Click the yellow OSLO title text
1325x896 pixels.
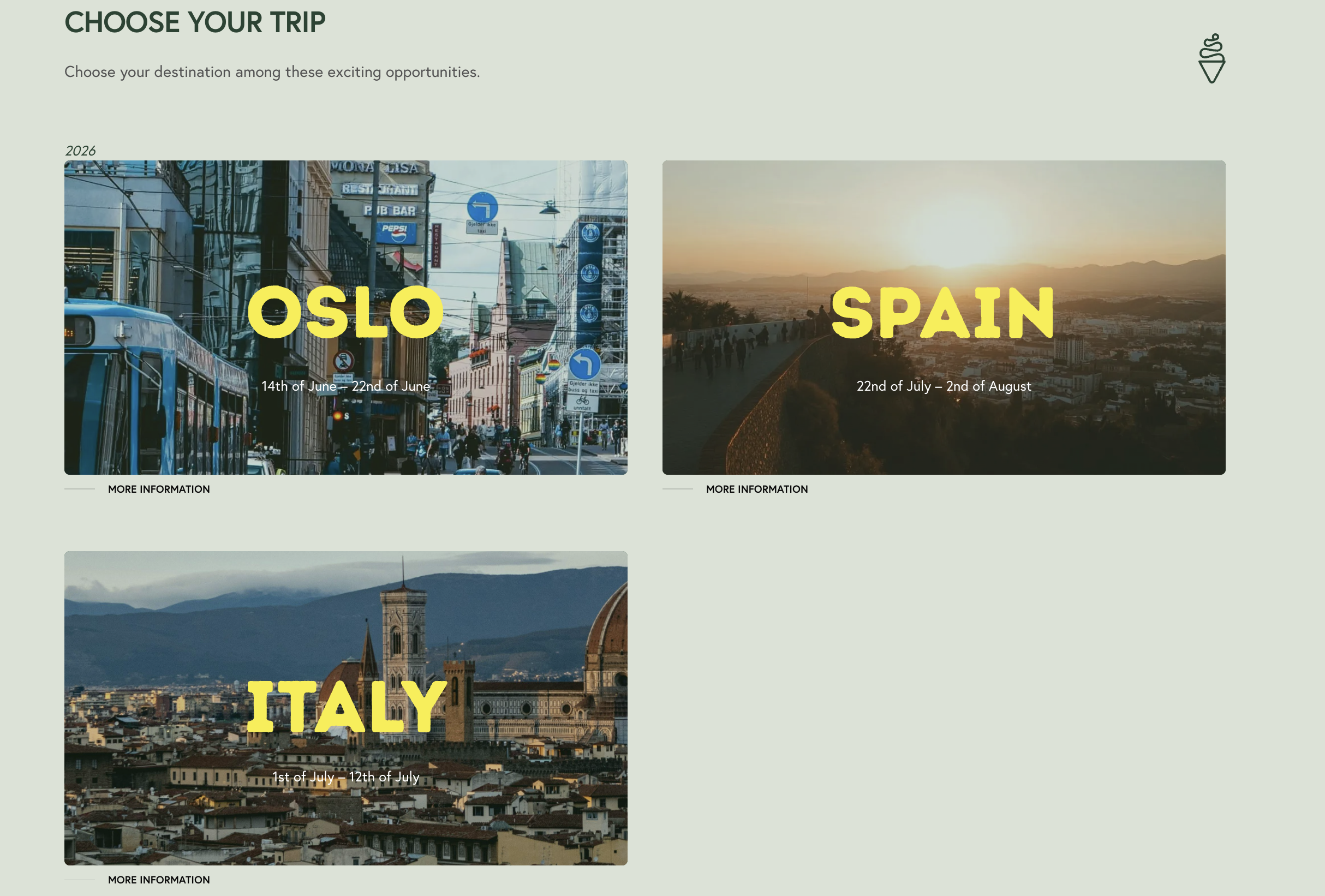click(x=345, y=312)
